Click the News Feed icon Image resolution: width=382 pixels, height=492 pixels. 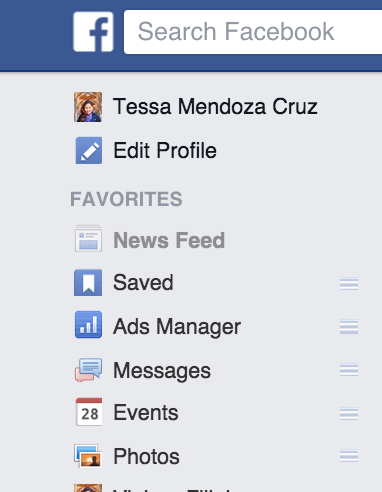[88, 239]
